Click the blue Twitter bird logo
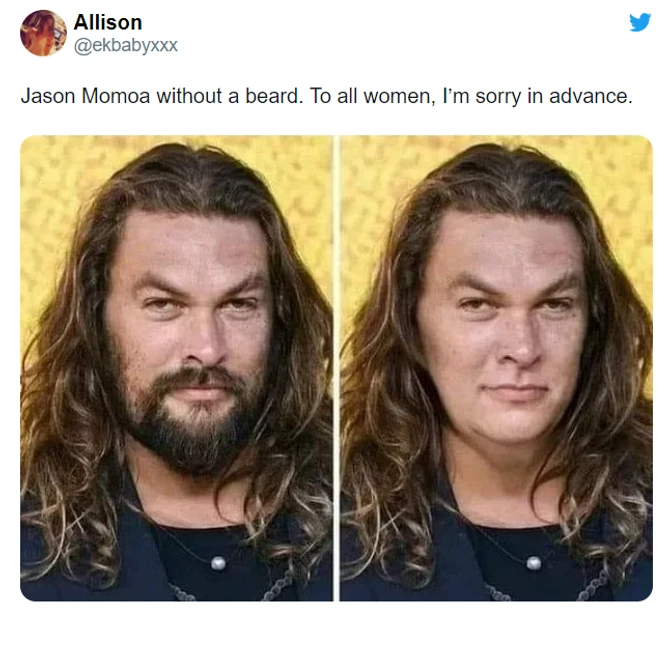Image resolution: width=670 pixels, height=658 pixels. (x=640, y=22)
